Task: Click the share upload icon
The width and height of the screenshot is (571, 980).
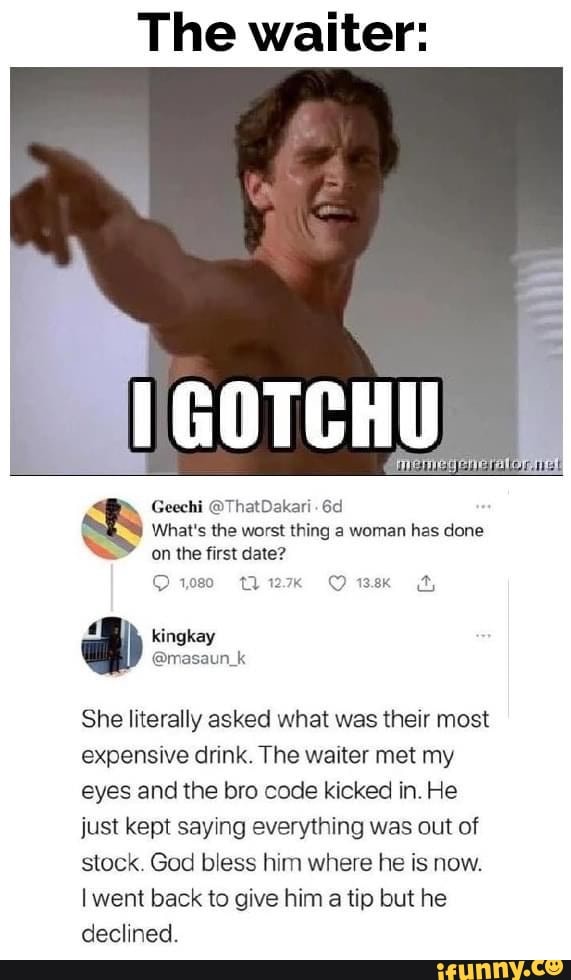Action: coord(425,583)
